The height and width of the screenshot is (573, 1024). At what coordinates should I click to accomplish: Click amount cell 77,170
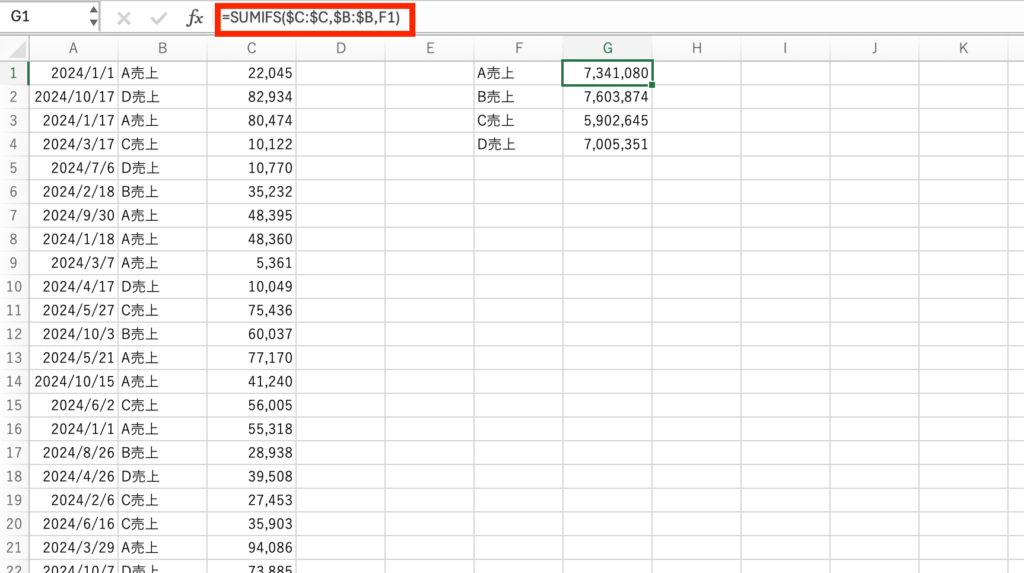point(251,358)
